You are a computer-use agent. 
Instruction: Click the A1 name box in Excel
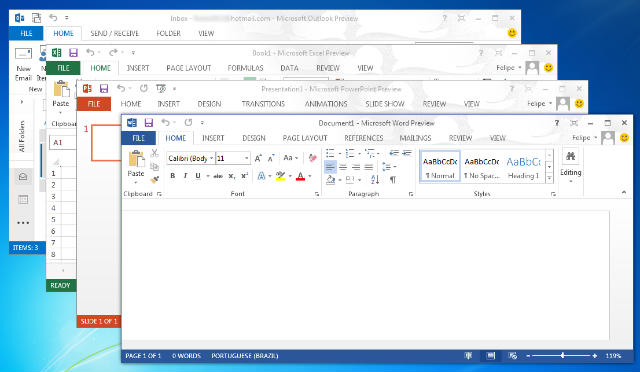pos(62,142)
